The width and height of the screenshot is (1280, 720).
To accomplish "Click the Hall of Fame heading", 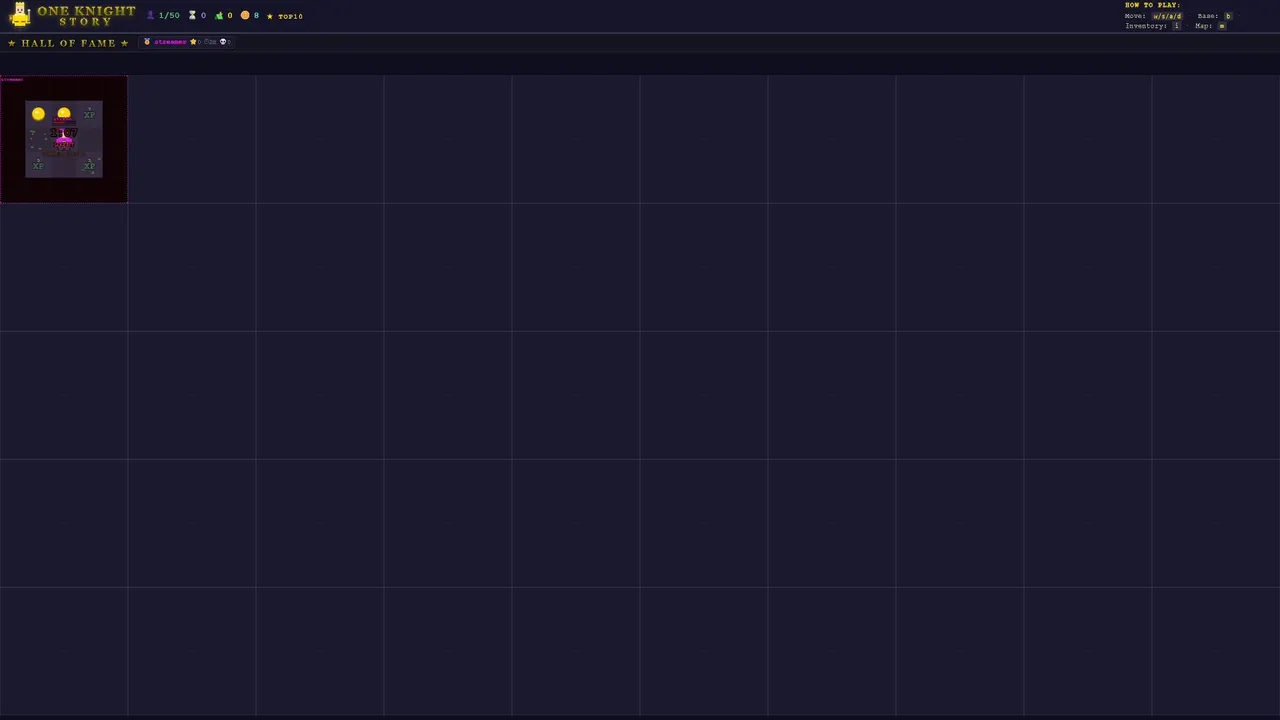I will point(68,43).
